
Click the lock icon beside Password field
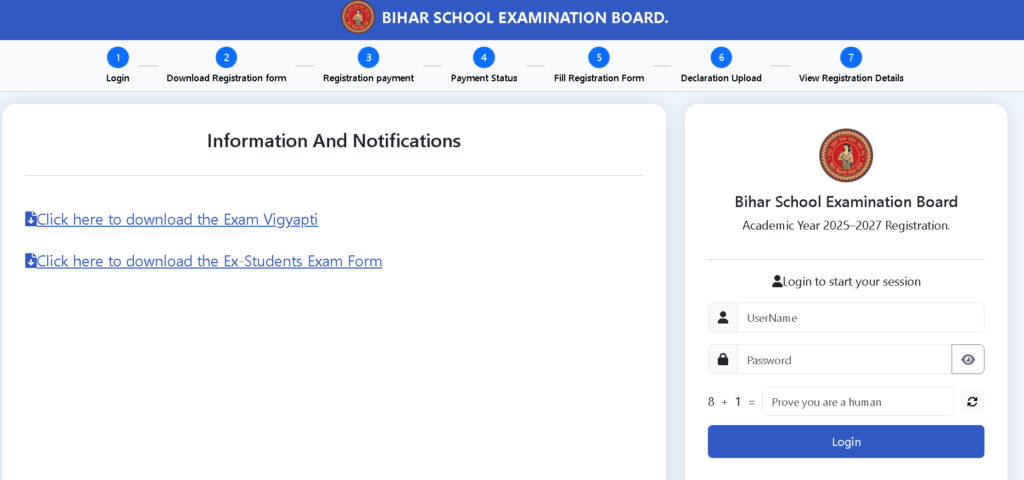coord(722,359)
